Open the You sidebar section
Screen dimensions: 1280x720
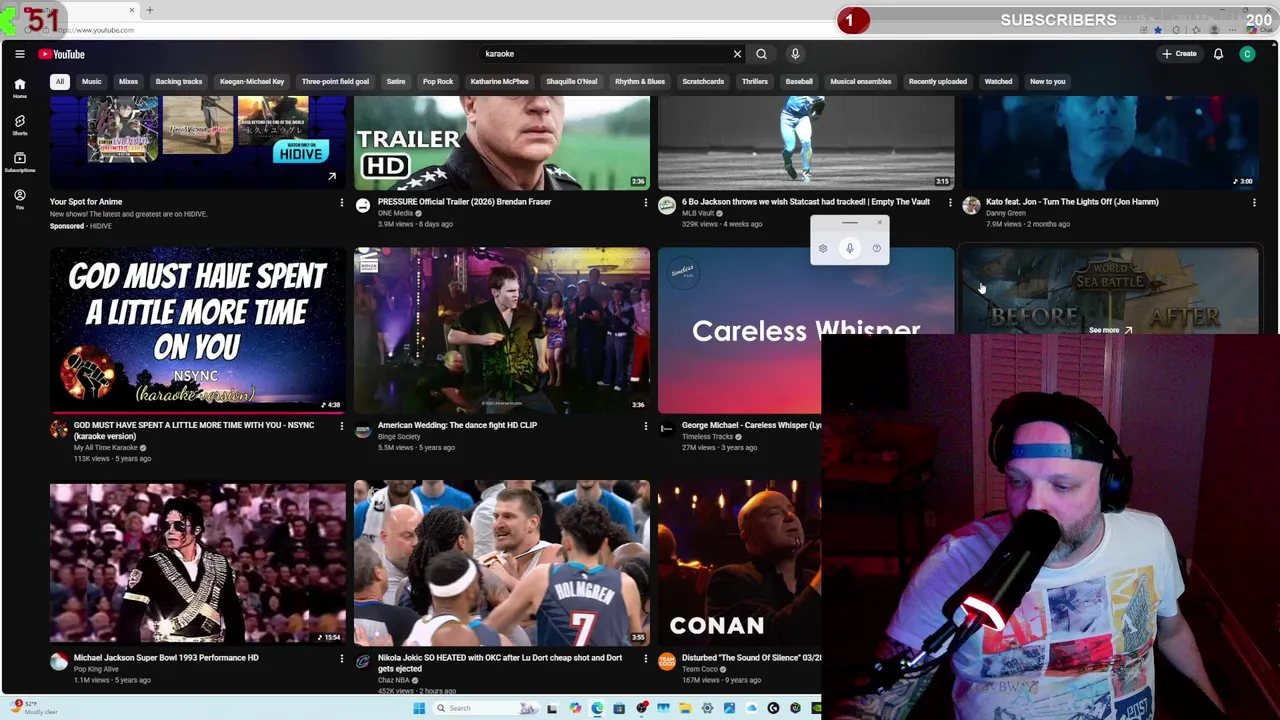19,199
